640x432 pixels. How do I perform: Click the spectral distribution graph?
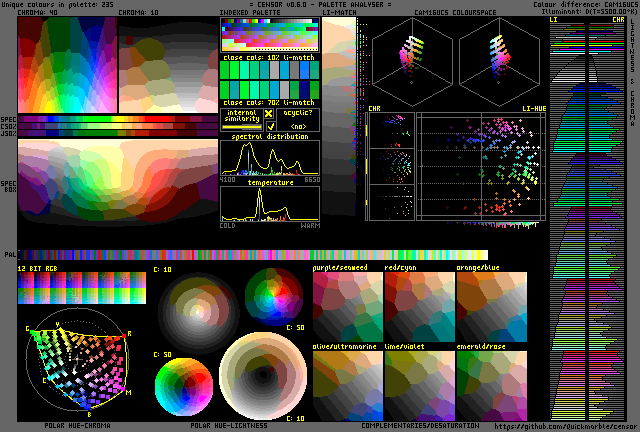[270, 158]
